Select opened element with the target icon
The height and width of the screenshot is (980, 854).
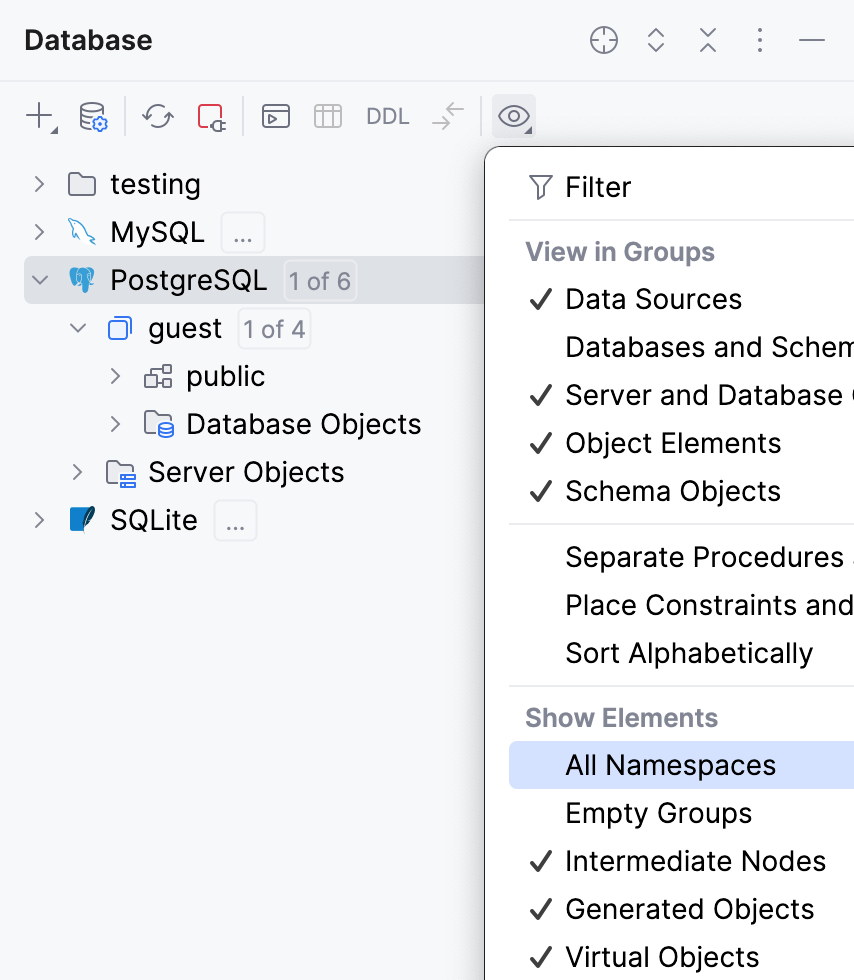pos(604,41)
